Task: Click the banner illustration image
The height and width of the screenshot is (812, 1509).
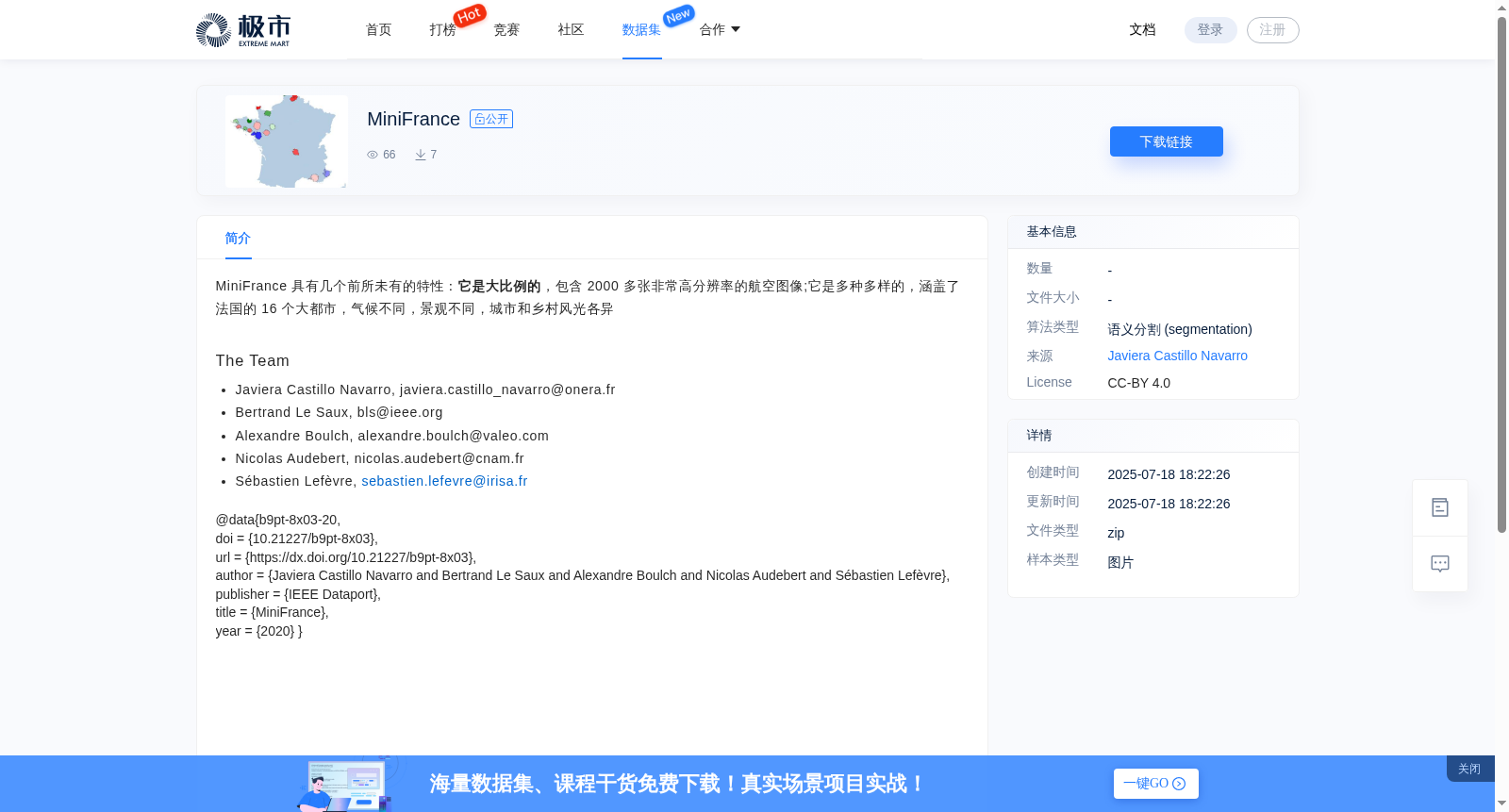Action: tap(347, 784)
